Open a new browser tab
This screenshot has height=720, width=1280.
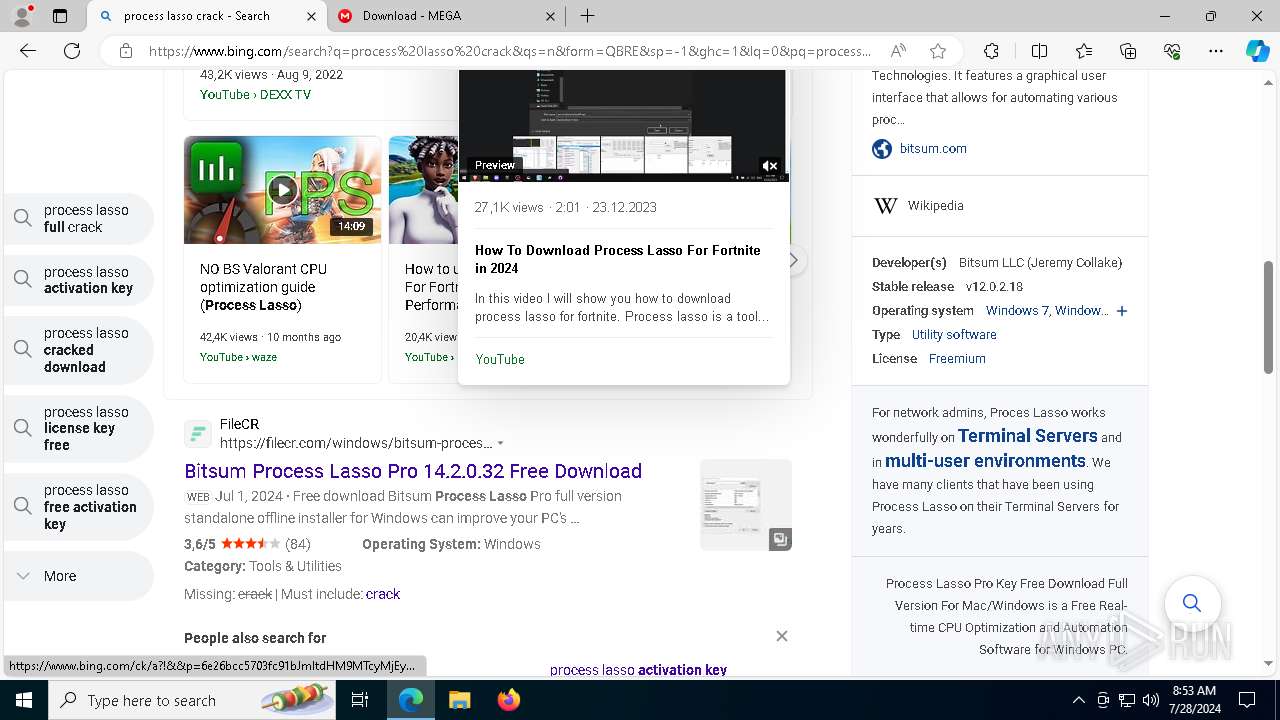[x=588, y=16]
